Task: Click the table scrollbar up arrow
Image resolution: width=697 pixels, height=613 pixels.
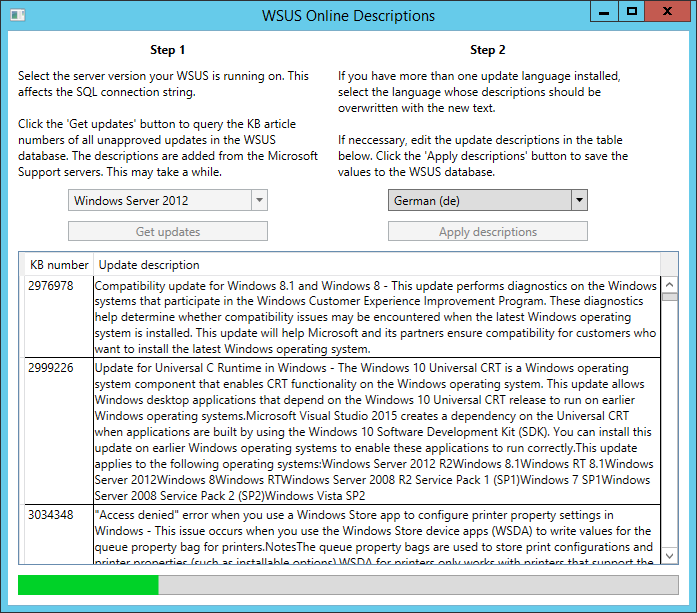Action: (669, 284)
